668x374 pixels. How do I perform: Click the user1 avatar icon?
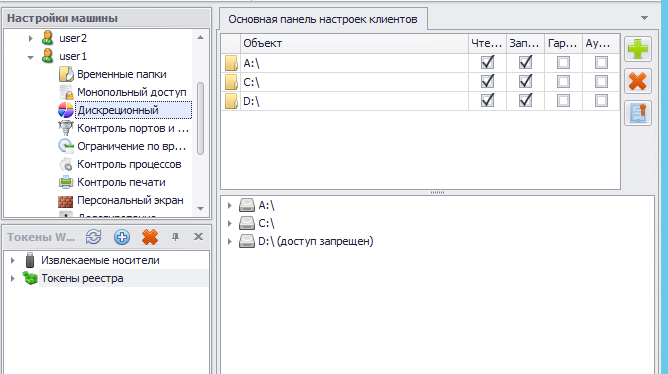[47, 56]
